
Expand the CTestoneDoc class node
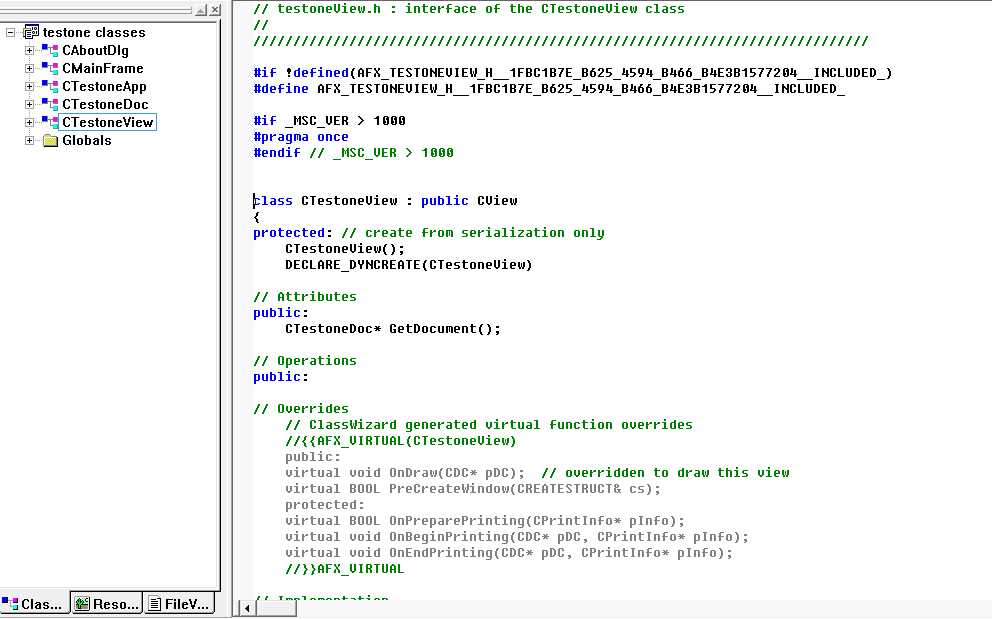tap(29, 104)
